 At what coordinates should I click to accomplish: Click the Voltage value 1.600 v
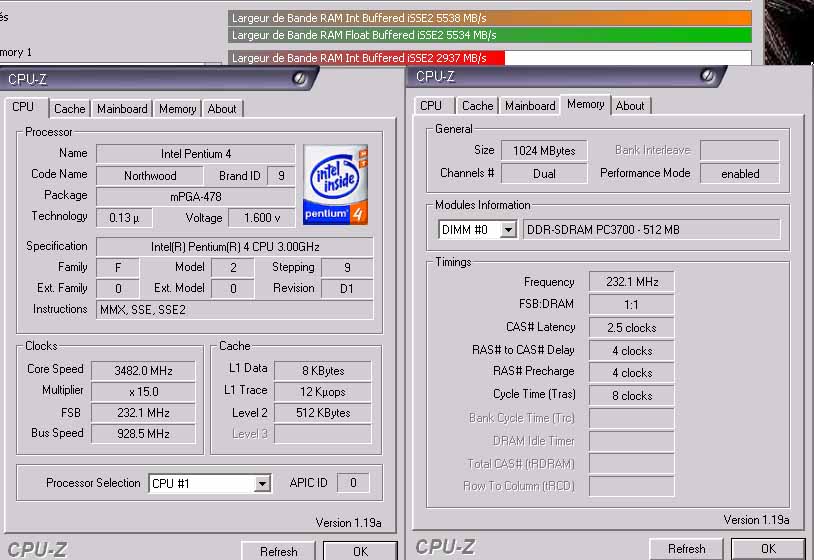pos(262,217)
